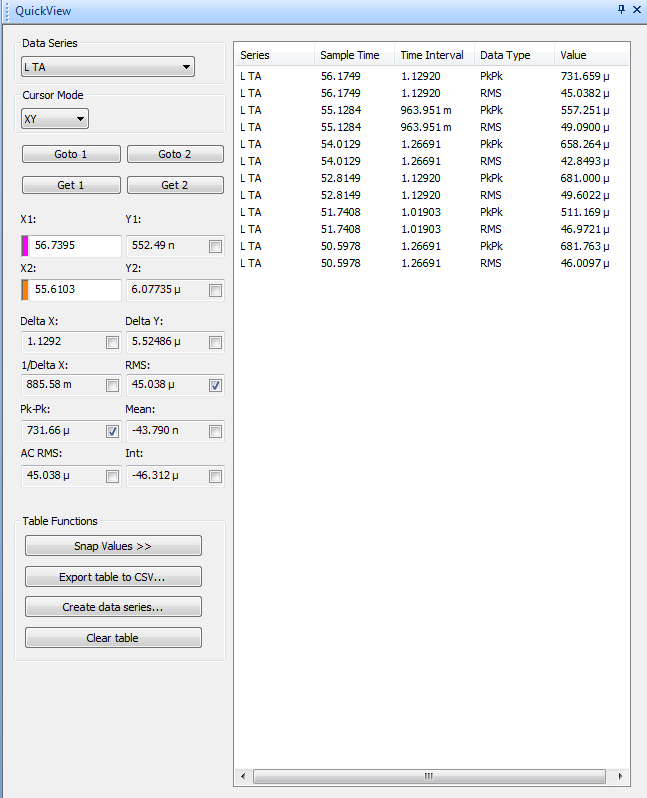The width and height of the screenshot is (647, 798).
Task: Close the QuickView panel
Action: point(637,9)
